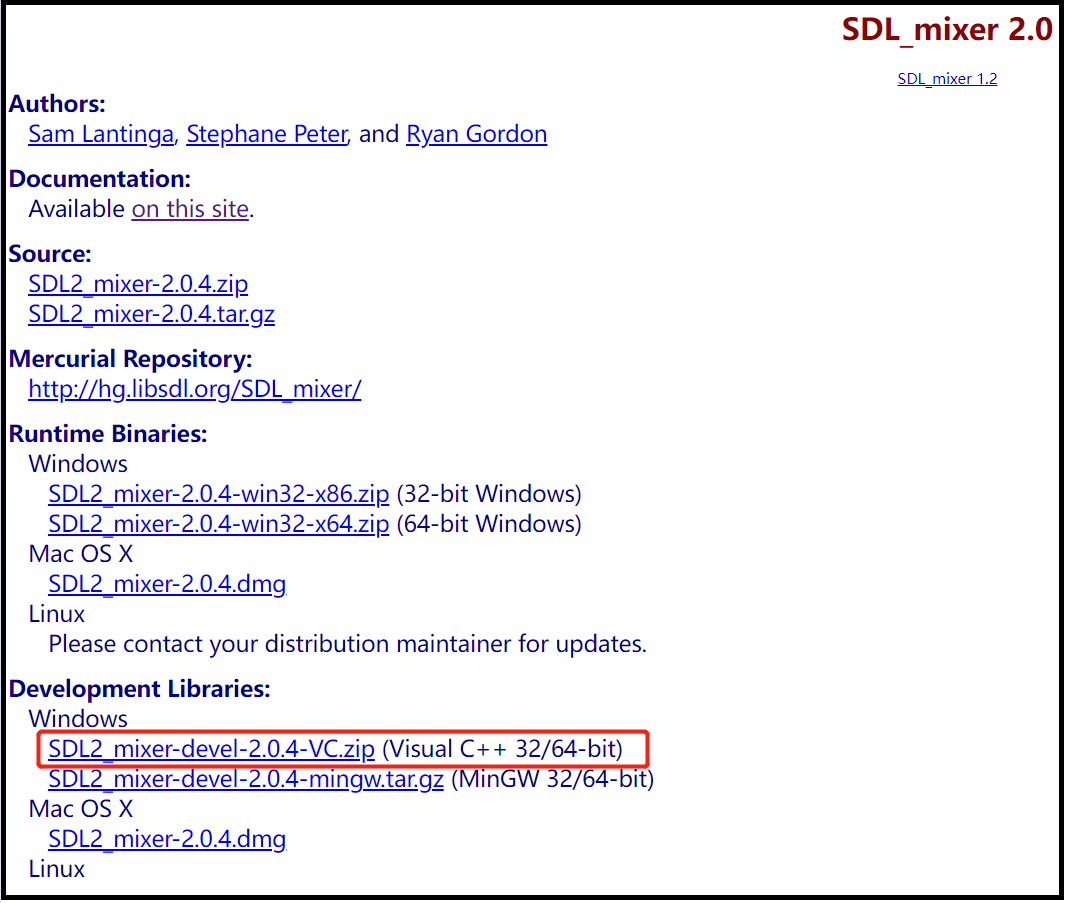Viewport: 1071px width, 903px height.
Task: Download the Mac OS X development dmg
Action: click(166, 838)
